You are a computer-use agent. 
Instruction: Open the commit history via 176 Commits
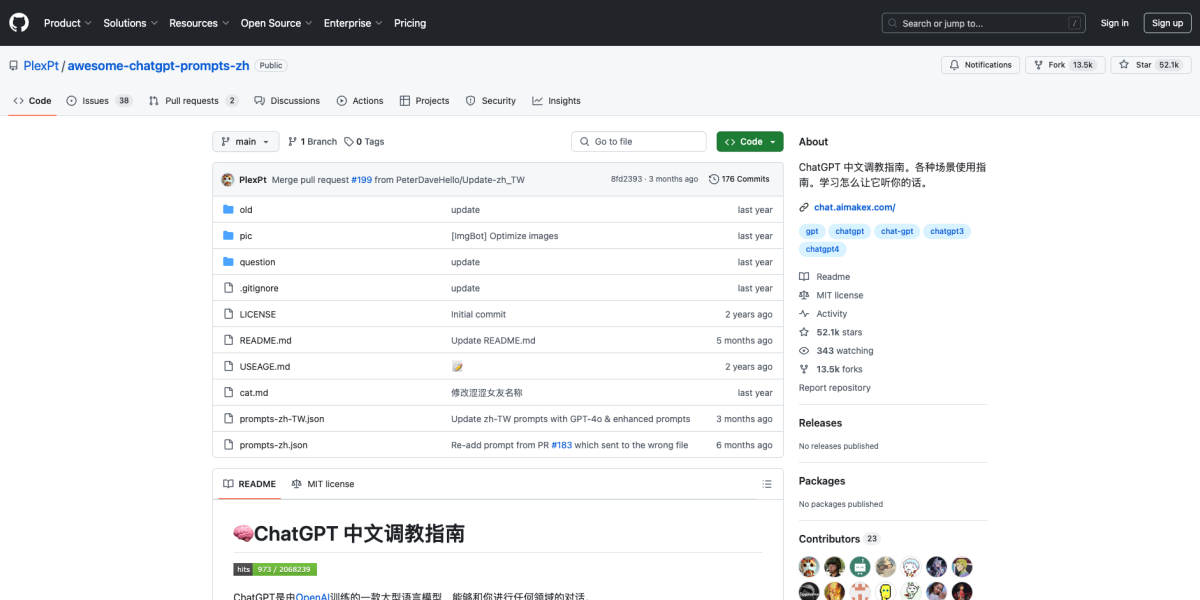click(x=740, y=178)
